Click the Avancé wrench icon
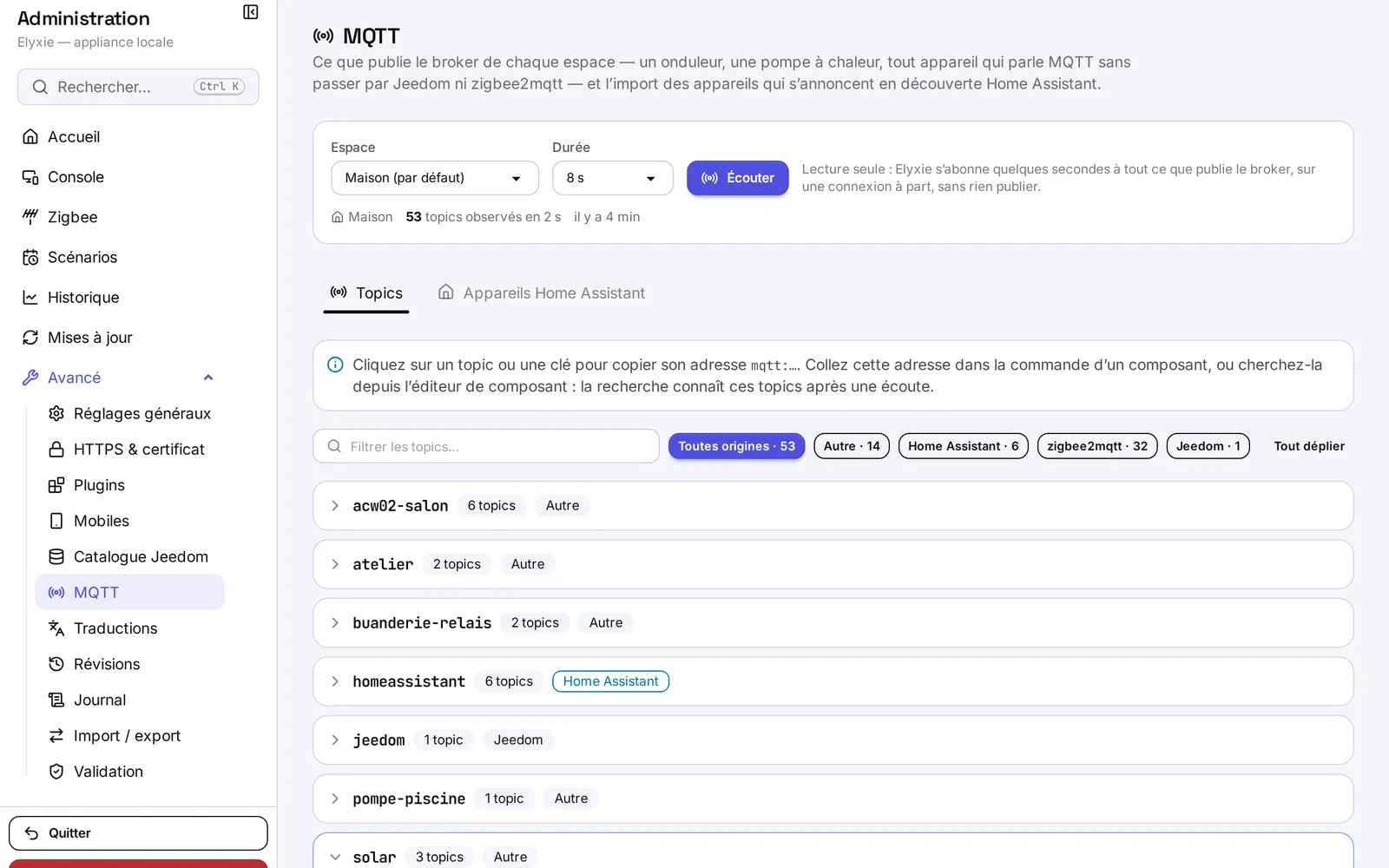Viewport: 1389px width, 868px height. 30,378
